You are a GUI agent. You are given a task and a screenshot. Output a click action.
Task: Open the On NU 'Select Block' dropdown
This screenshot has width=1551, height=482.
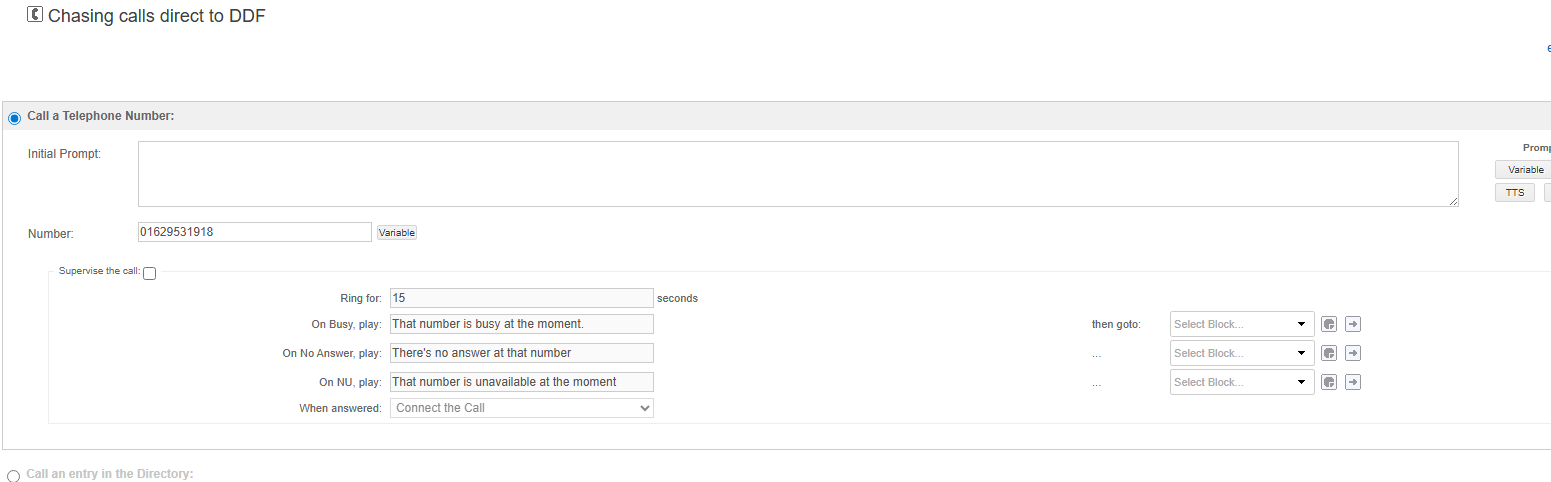point(1241,382)
